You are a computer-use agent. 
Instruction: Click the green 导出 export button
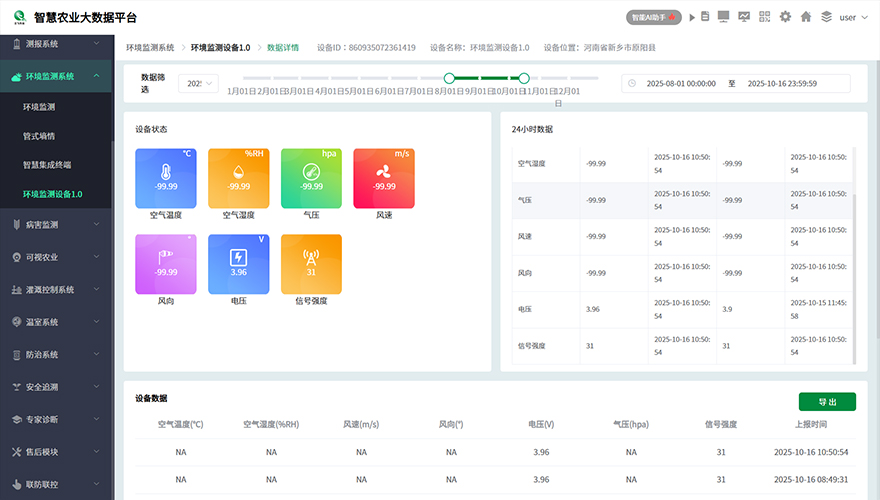pos(827,401)
